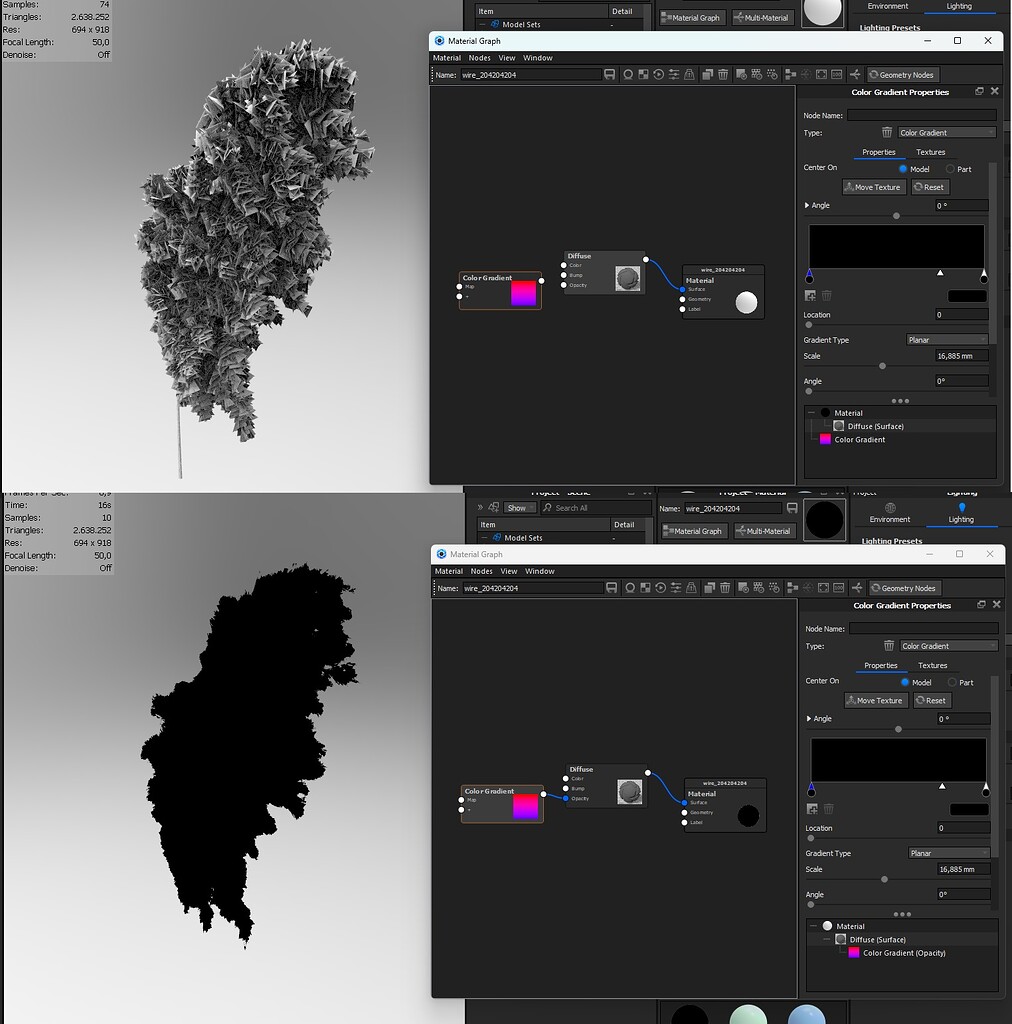This screenshot has height=1024, width=1012.
Task: Click the search magnifier icon in the graph toolbar
Action: (x=628, y=74)
